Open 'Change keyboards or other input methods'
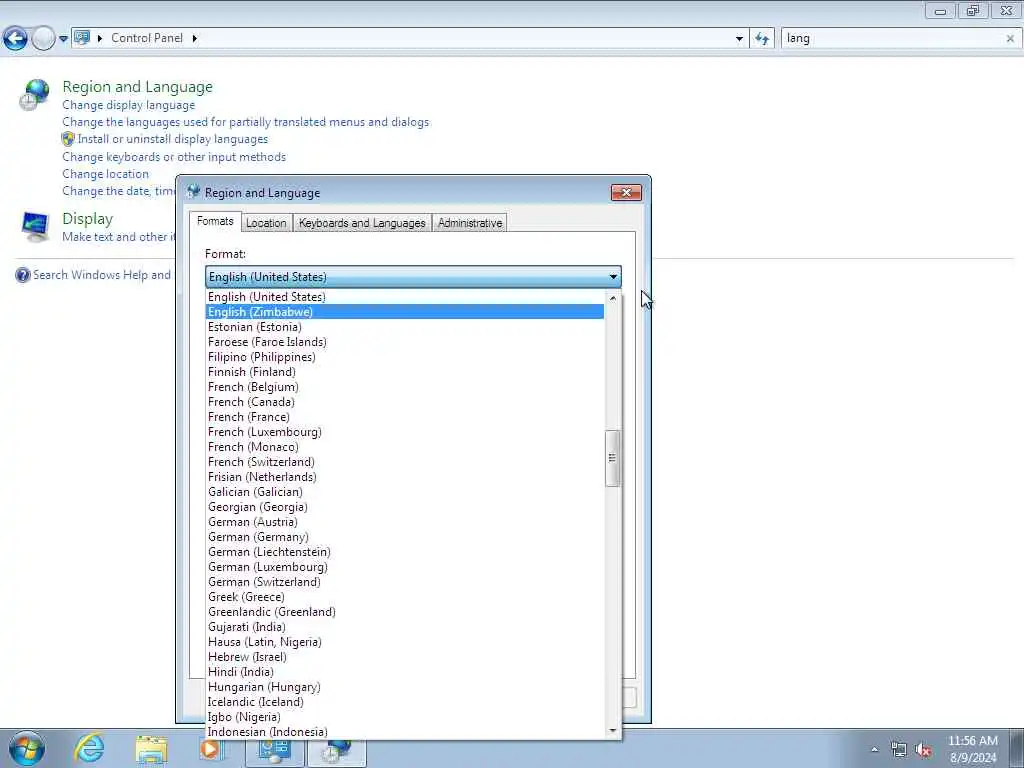This screenshot has width=1024, height=768. [x=174, y=157]
